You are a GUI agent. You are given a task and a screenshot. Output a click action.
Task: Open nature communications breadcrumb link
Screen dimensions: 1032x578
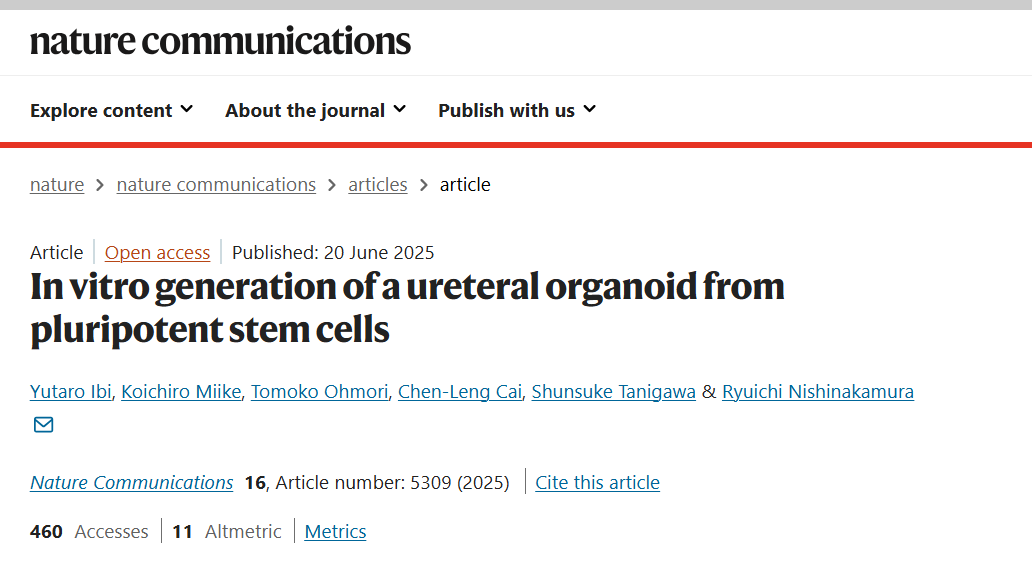[216, 184]
